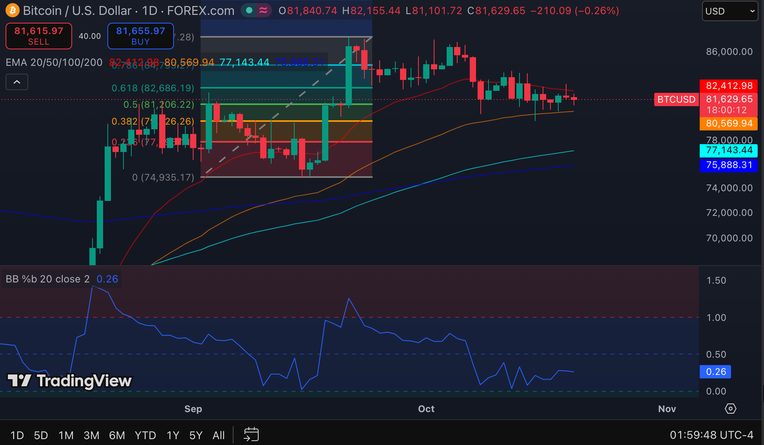The image size is (764, 445).
Task: Click the EMA 20/50/100/200 indicator label
Action: click(x=54, y=62)
